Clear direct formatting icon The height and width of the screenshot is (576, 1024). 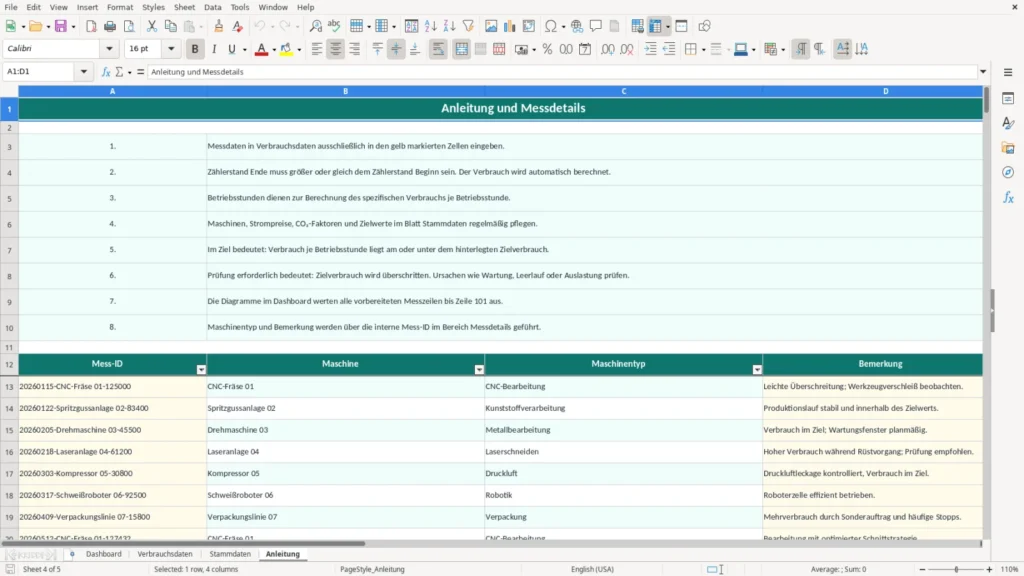click(238, 26)
